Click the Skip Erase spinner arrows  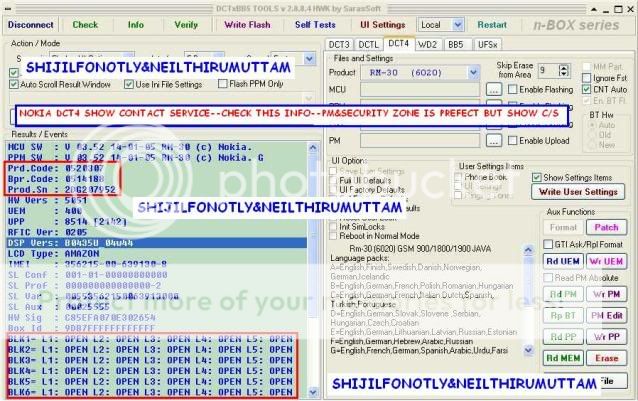coord(563,71)
